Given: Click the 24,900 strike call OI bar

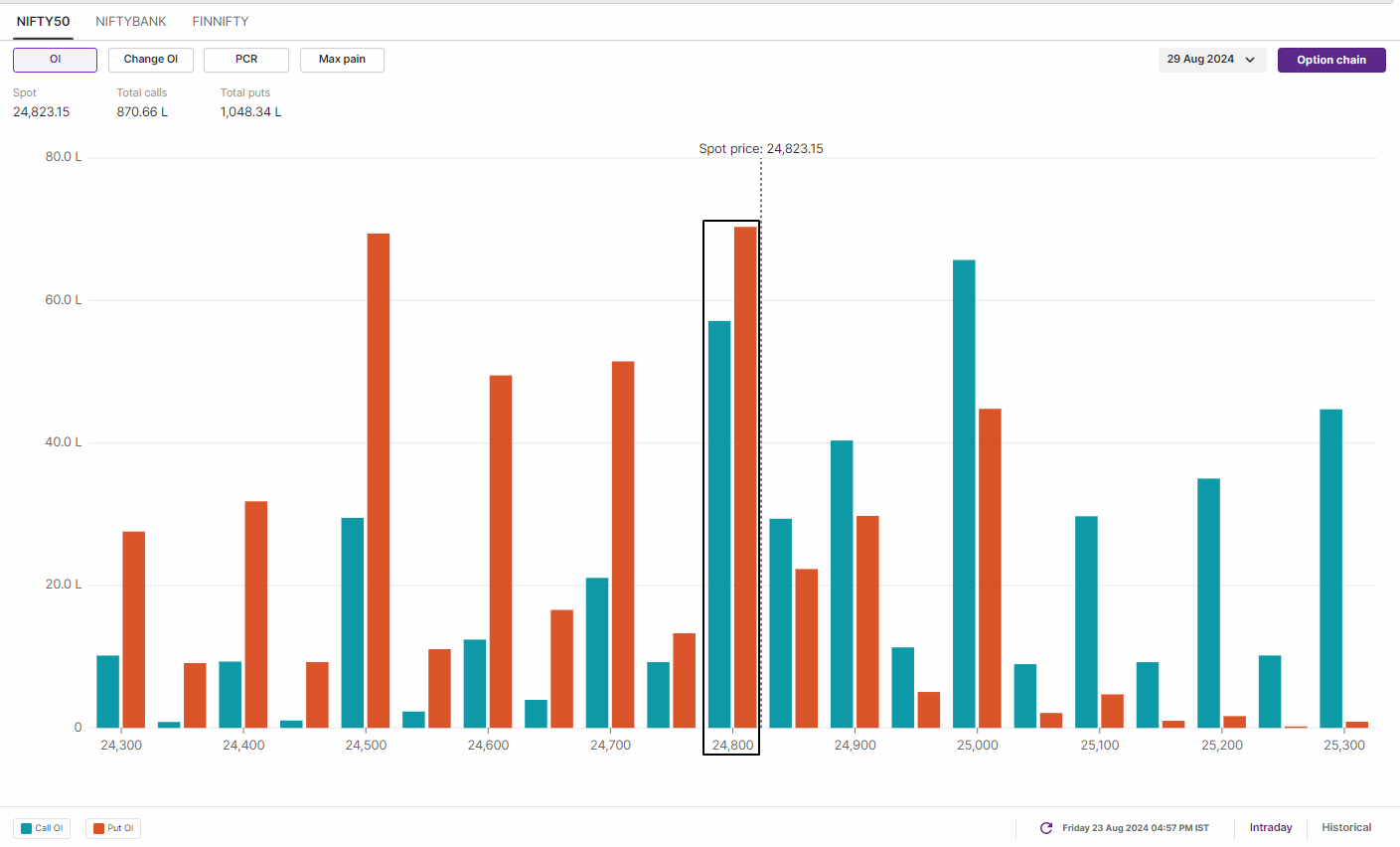Looking at the screenshot, I should [842, 584].
